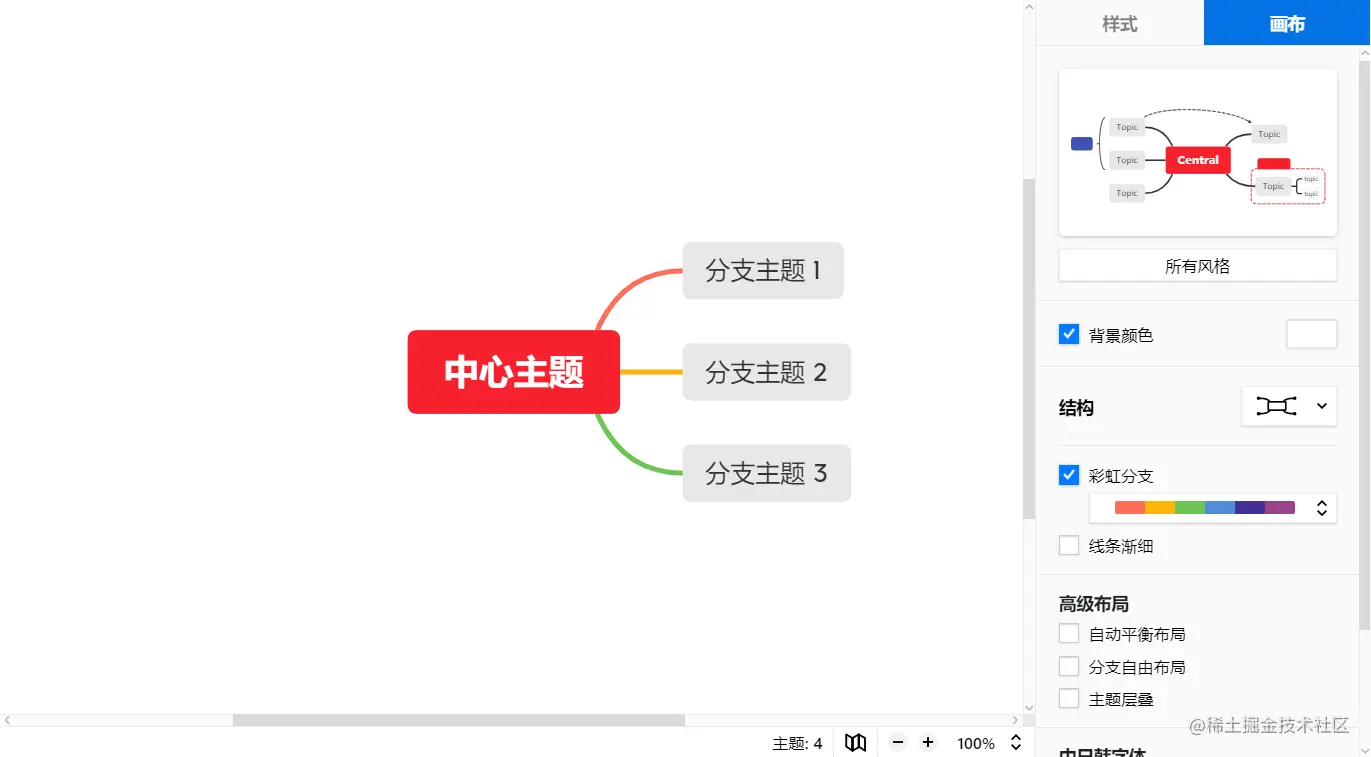Open the background color white swatch

1311,334
